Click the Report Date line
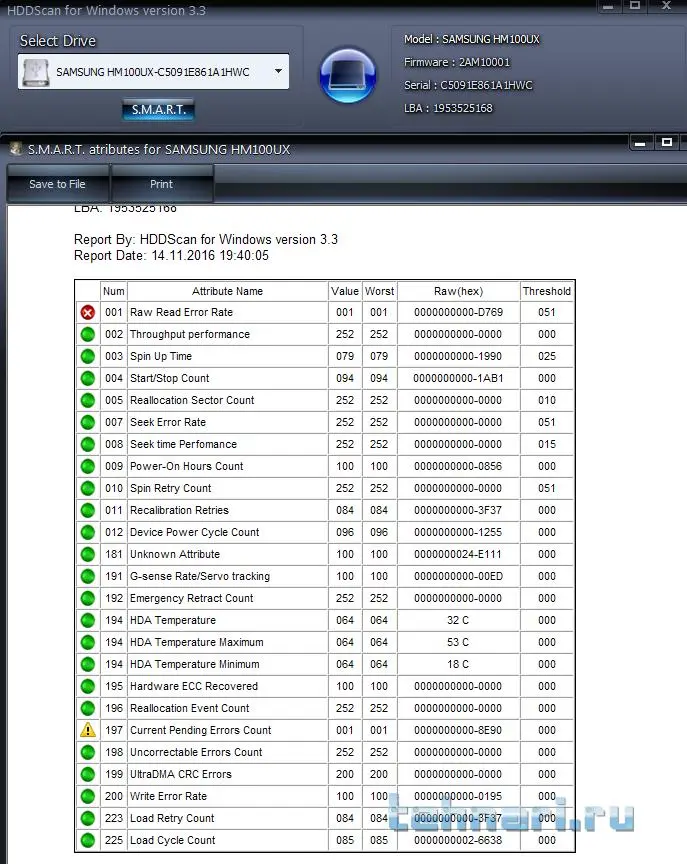 [x=171, y=256]
